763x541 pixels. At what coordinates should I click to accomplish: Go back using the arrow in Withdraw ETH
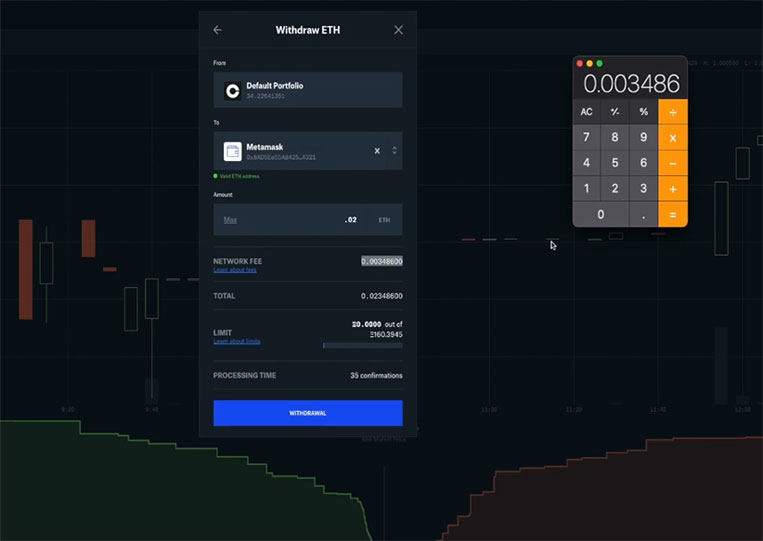point(218,30)
